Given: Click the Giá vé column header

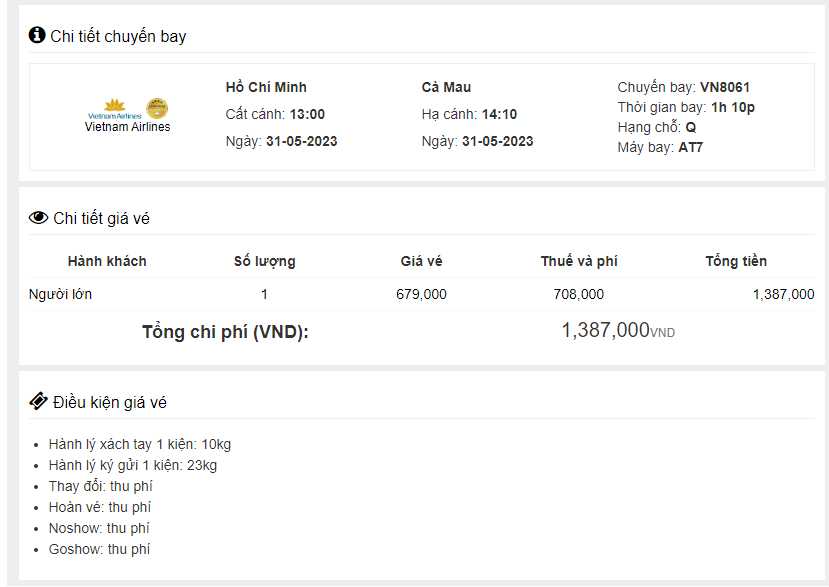Looking at the screenshot, I should tap(421, 261).
